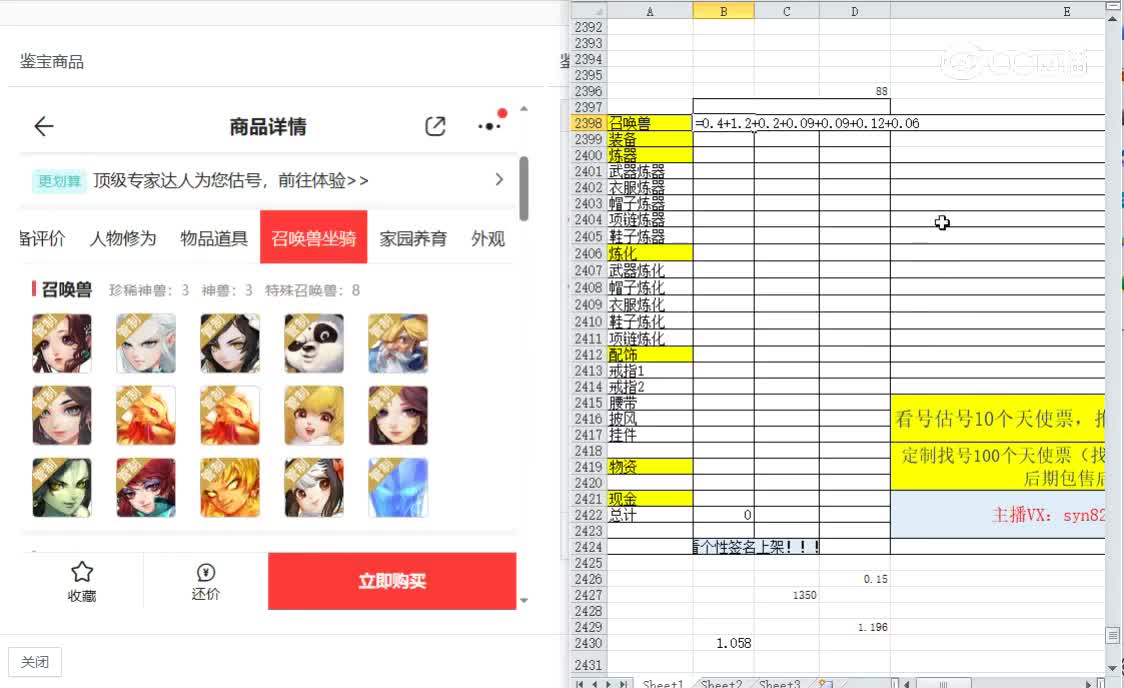Click the 还价 counter-offer icon
This screenshot has height=688, width=1124.
pyautogui.click(x=204, y=580)
